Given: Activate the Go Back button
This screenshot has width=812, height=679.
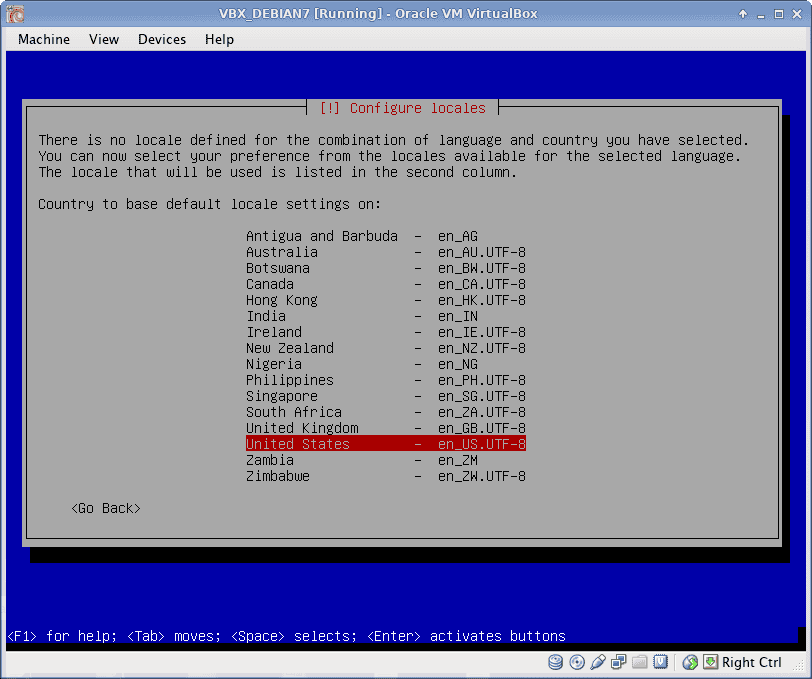Looking at the screenshot, I should click(106, 509).
